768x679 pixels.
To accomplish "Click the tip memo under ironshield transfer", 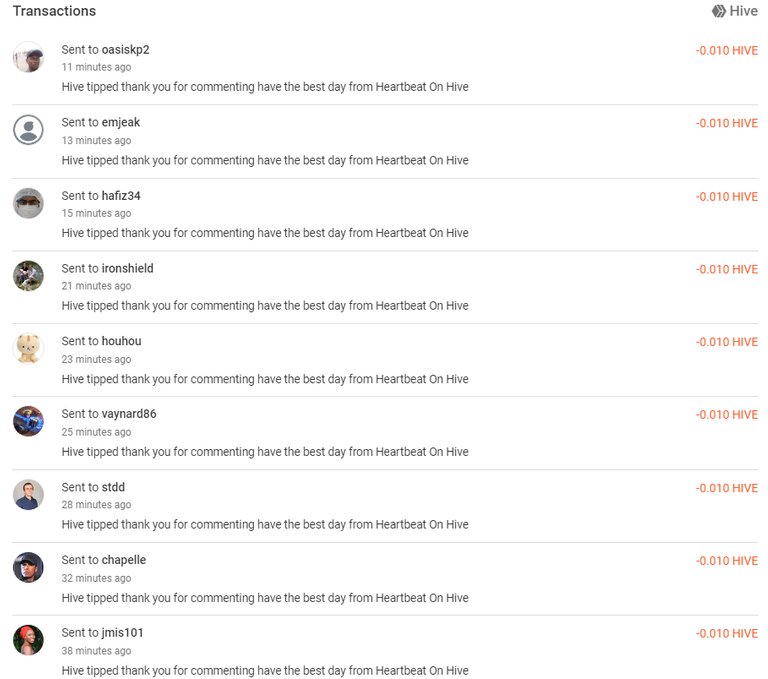I will pos(265,306).
